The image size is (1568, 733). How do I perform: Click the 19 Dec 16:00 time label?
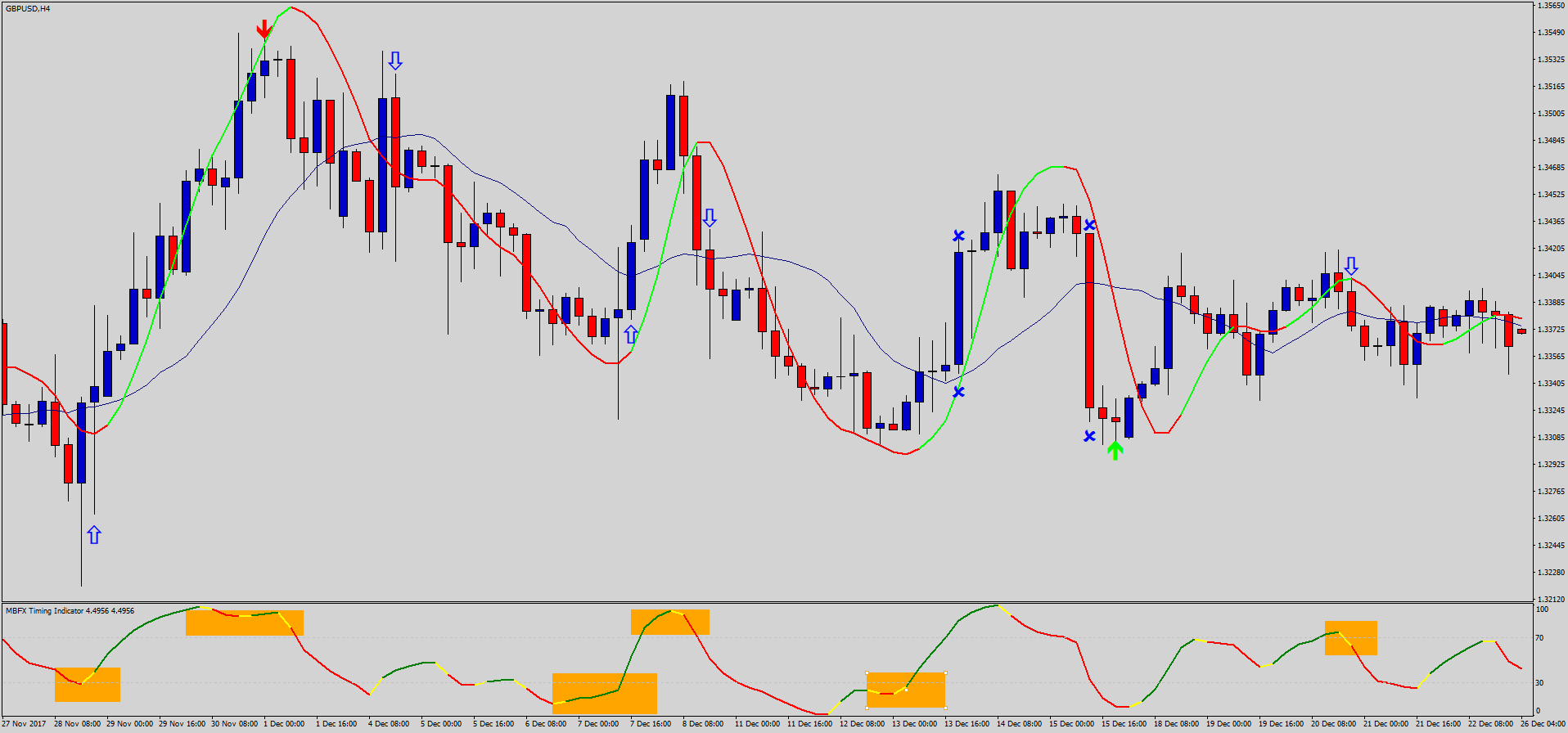[x=1282, y=724]
